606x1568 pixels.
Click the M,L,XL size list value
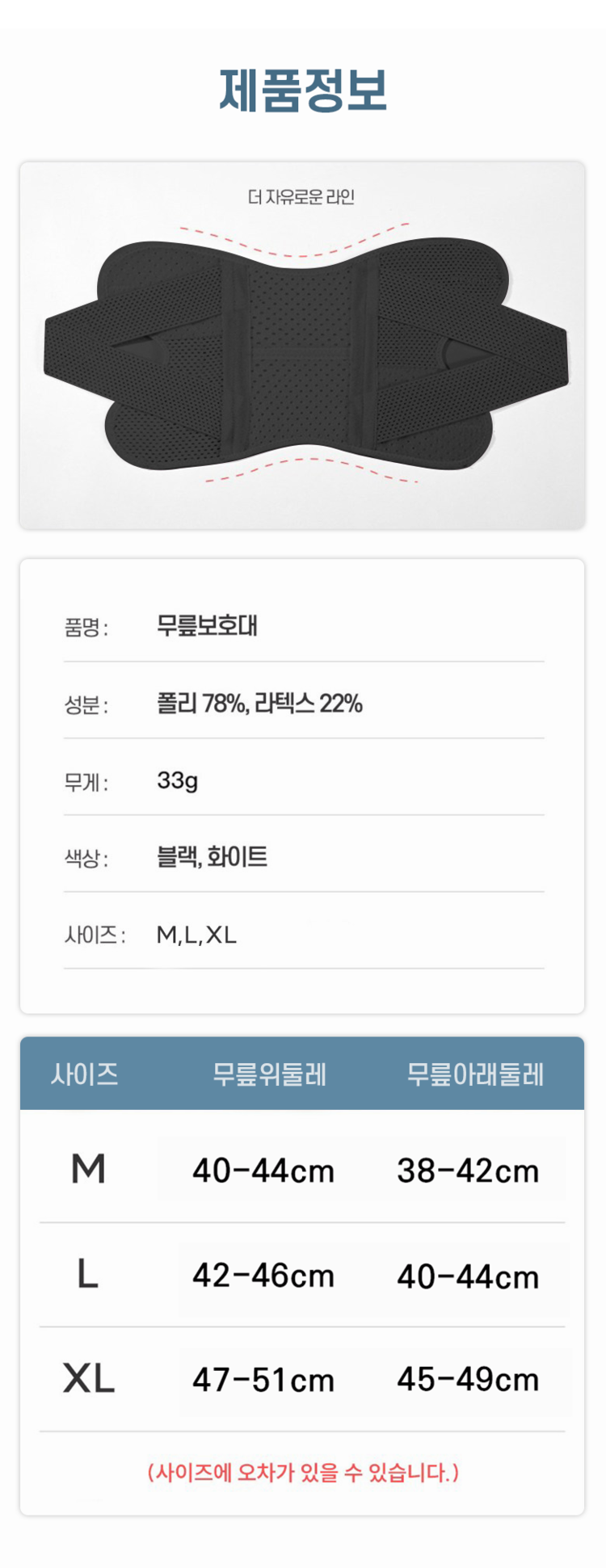pyautogui.click(x=196, y=935)
